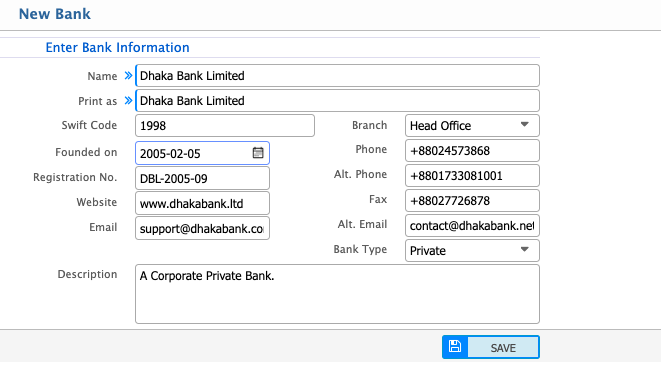Click the Branch label
This screenshot has width=661, height=390.
pyautogui.click(x=370, y=125)
